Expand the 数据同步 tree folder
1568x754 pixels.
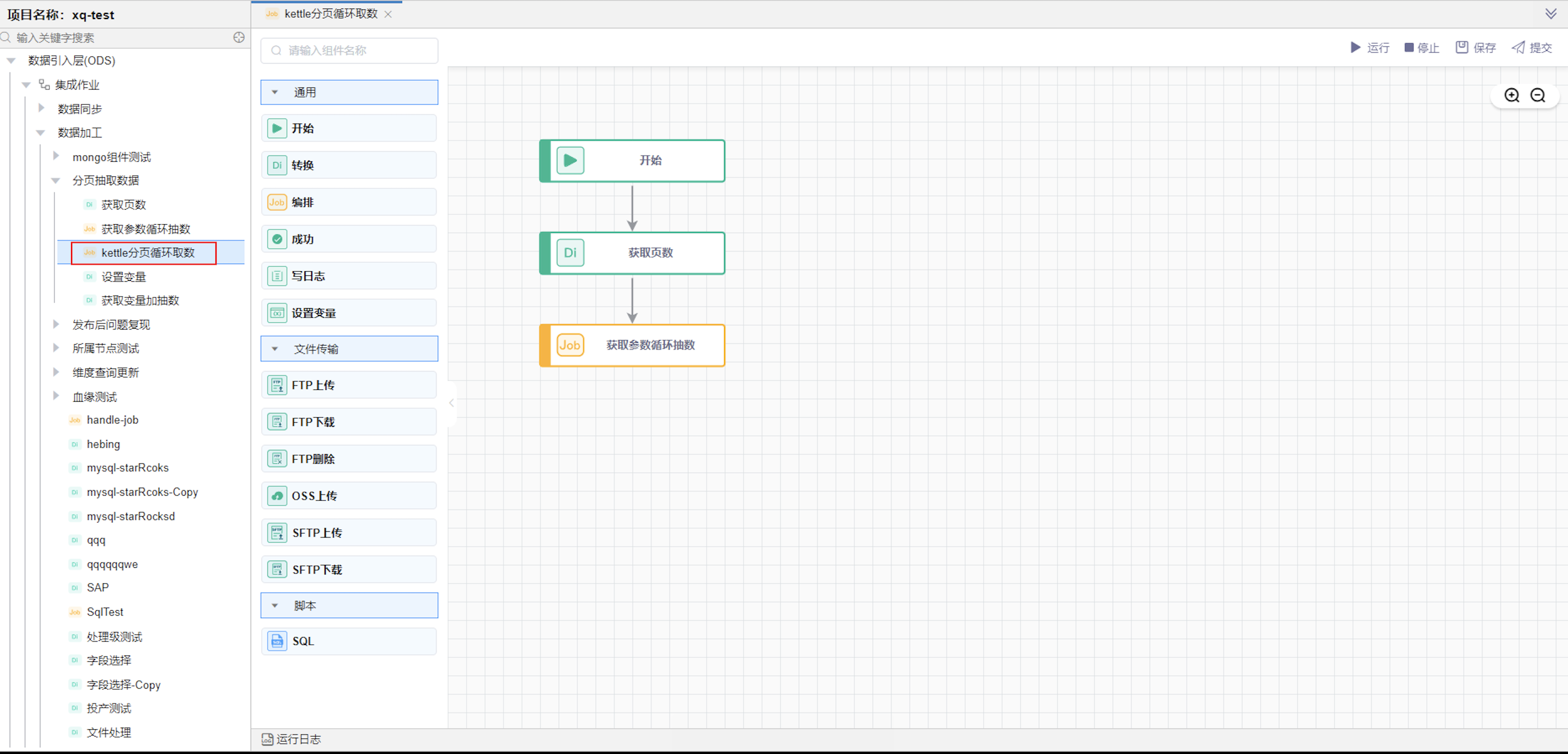point(41,109)
